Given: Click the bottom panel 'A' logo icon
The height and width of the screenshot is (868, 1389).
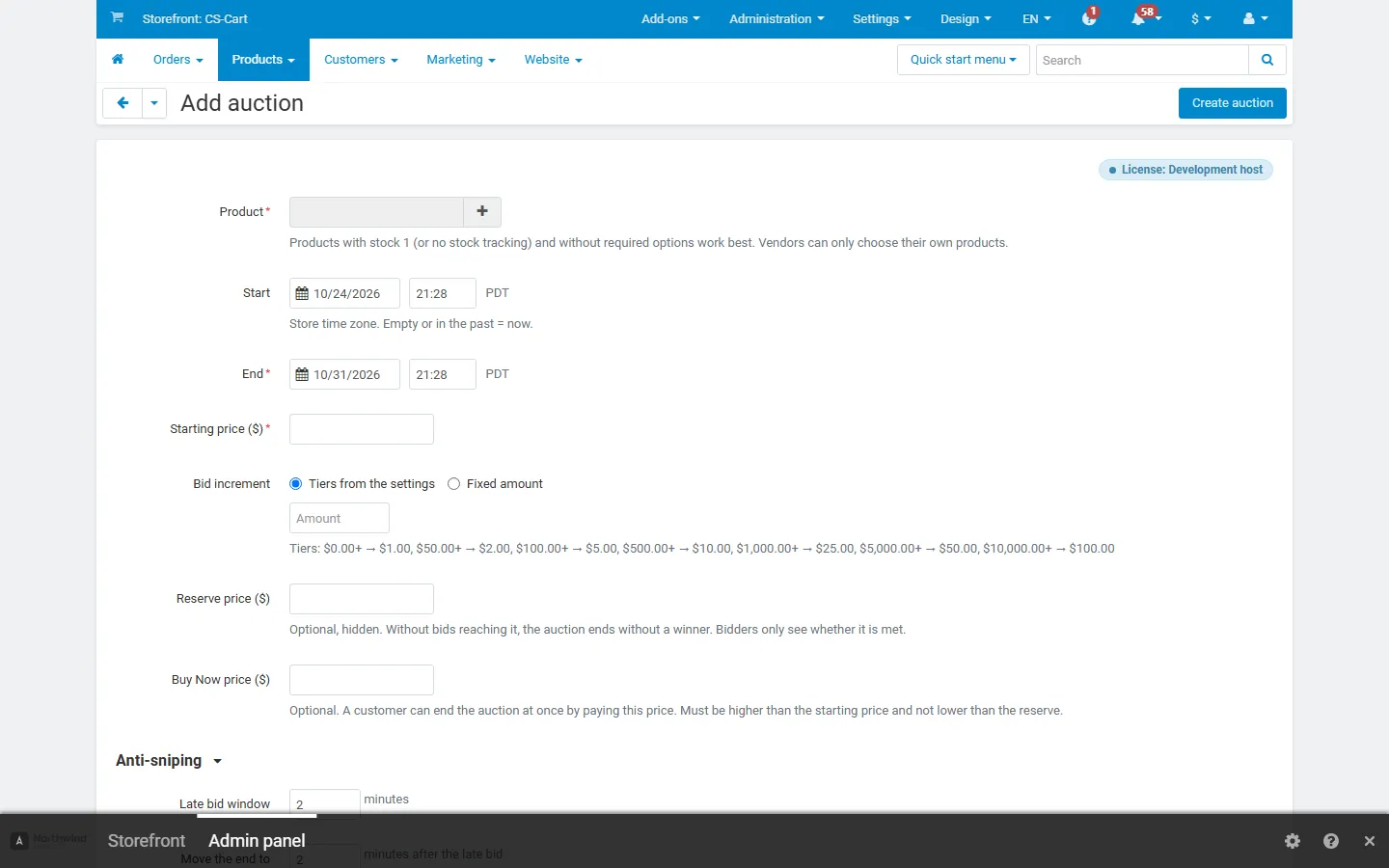Looking at the screenshot, I should tap(19, 841).
